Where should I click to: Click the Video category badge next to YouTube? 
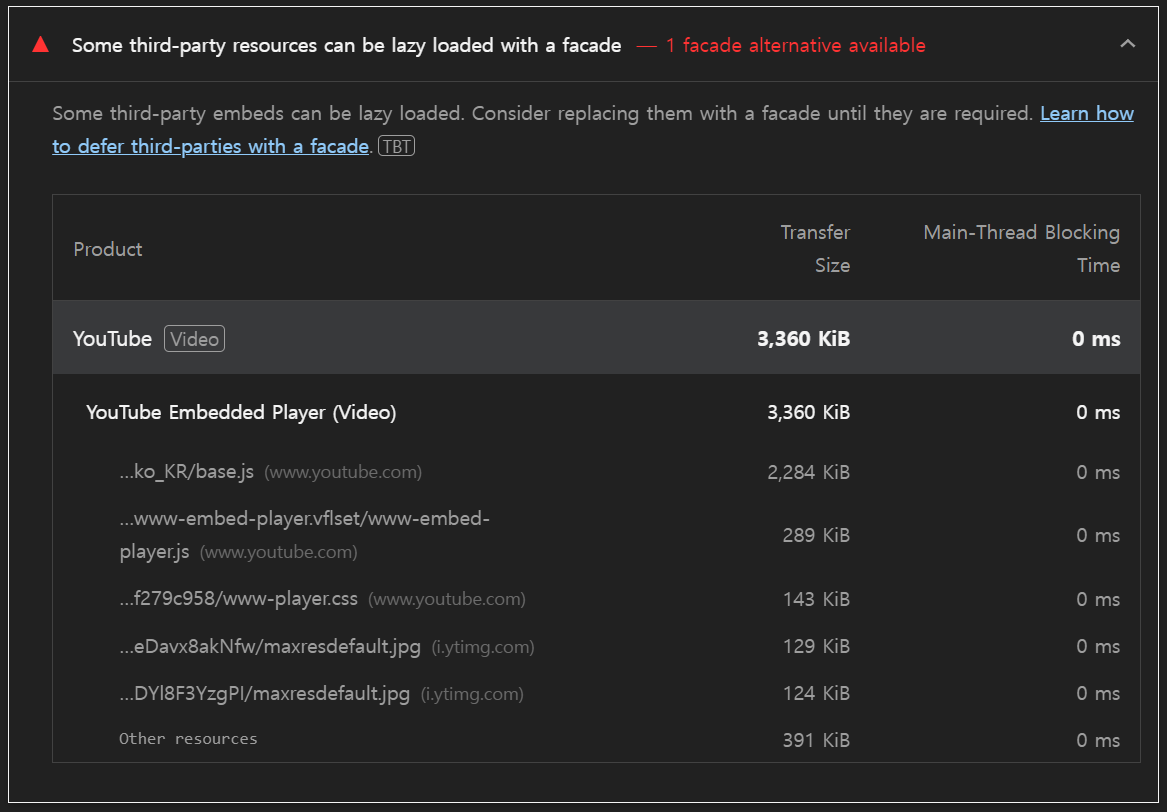pos(194,339)
